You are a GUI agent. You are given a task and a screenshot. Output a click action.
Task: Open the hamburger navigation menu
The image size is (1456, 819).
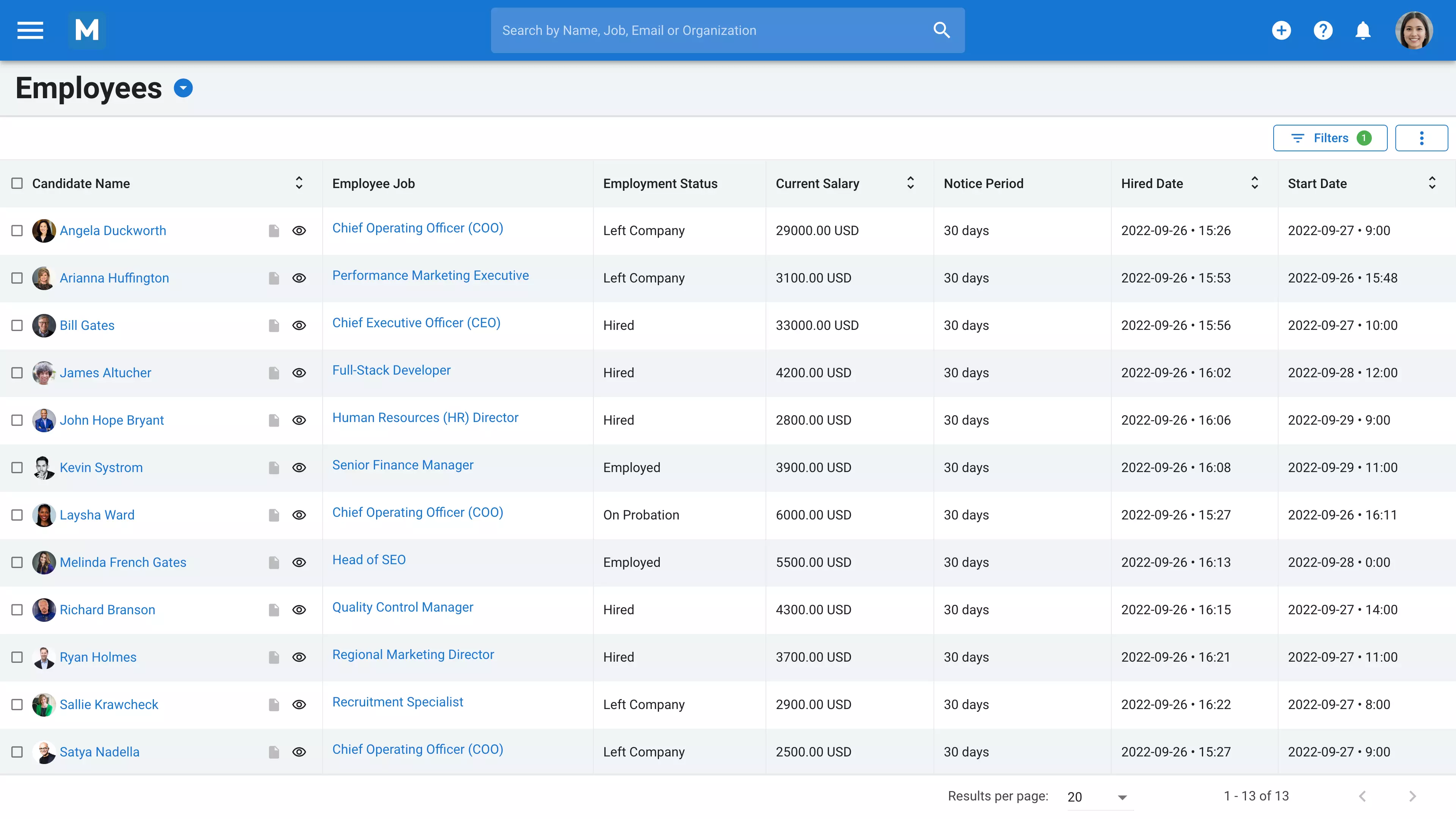(x=30, y=30)
